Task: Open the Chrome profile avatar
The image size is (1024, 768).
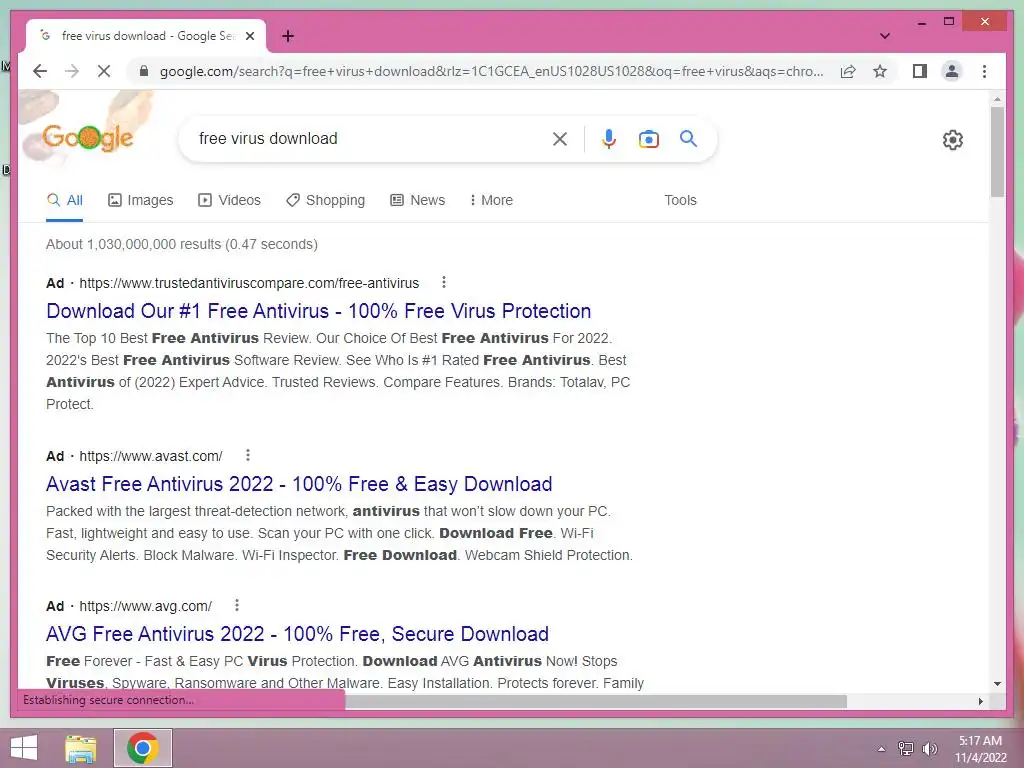Action: (x=952, y=71)
